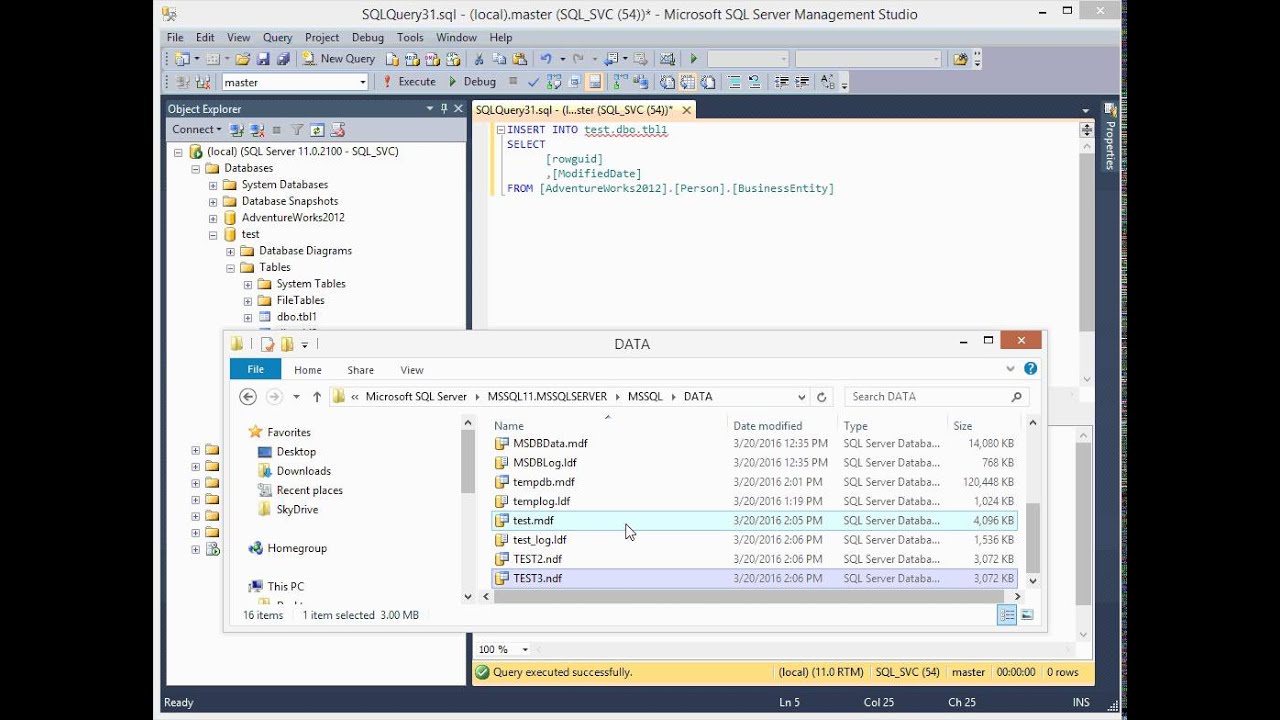The image size is (1280, 720).
Task: Click the Filter funnel in Object Explorer
Action: pyautogui.click(x=297, y=130)
